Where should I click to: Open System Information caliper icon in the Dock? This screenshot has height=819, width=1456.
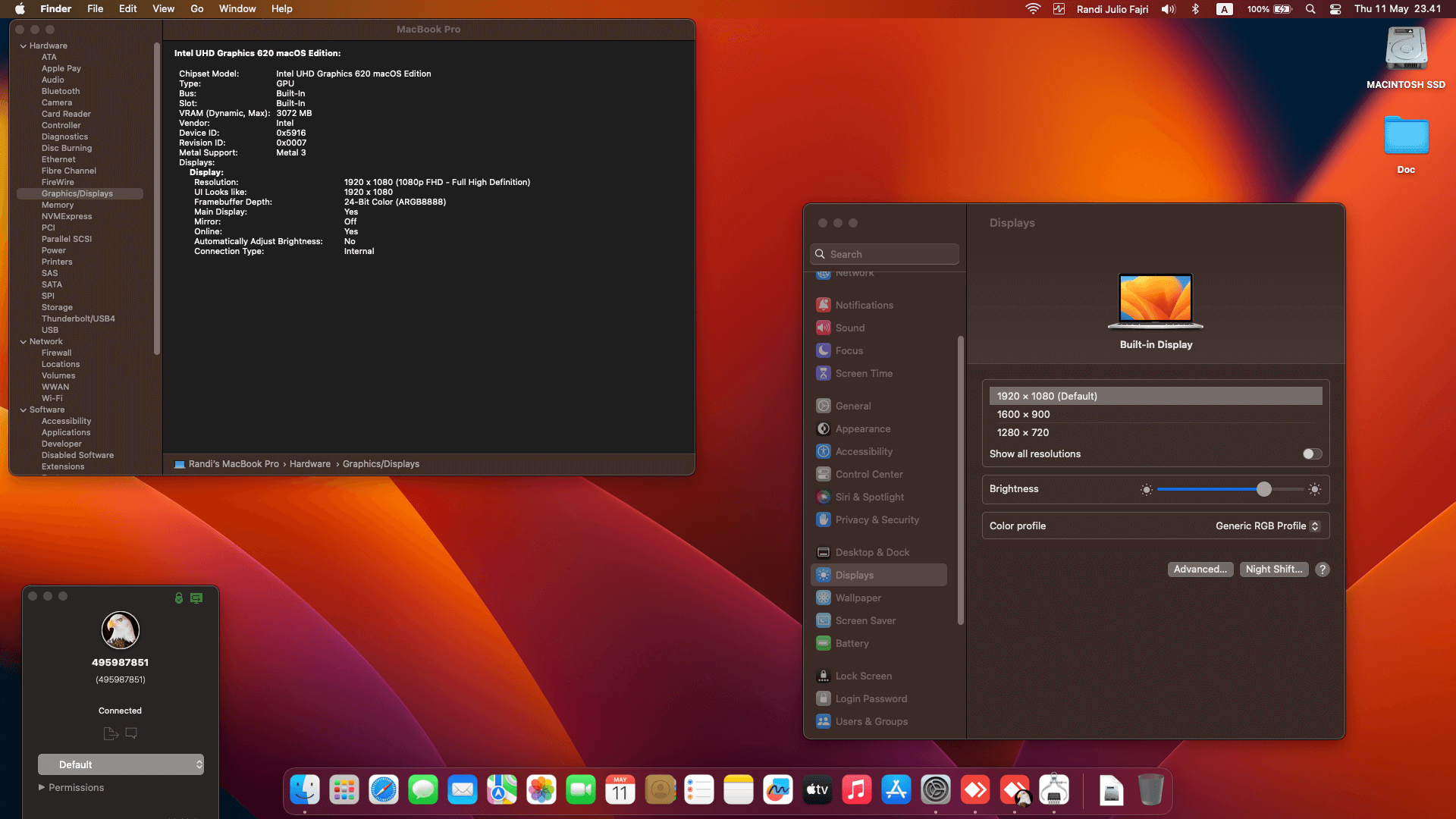1054,790
